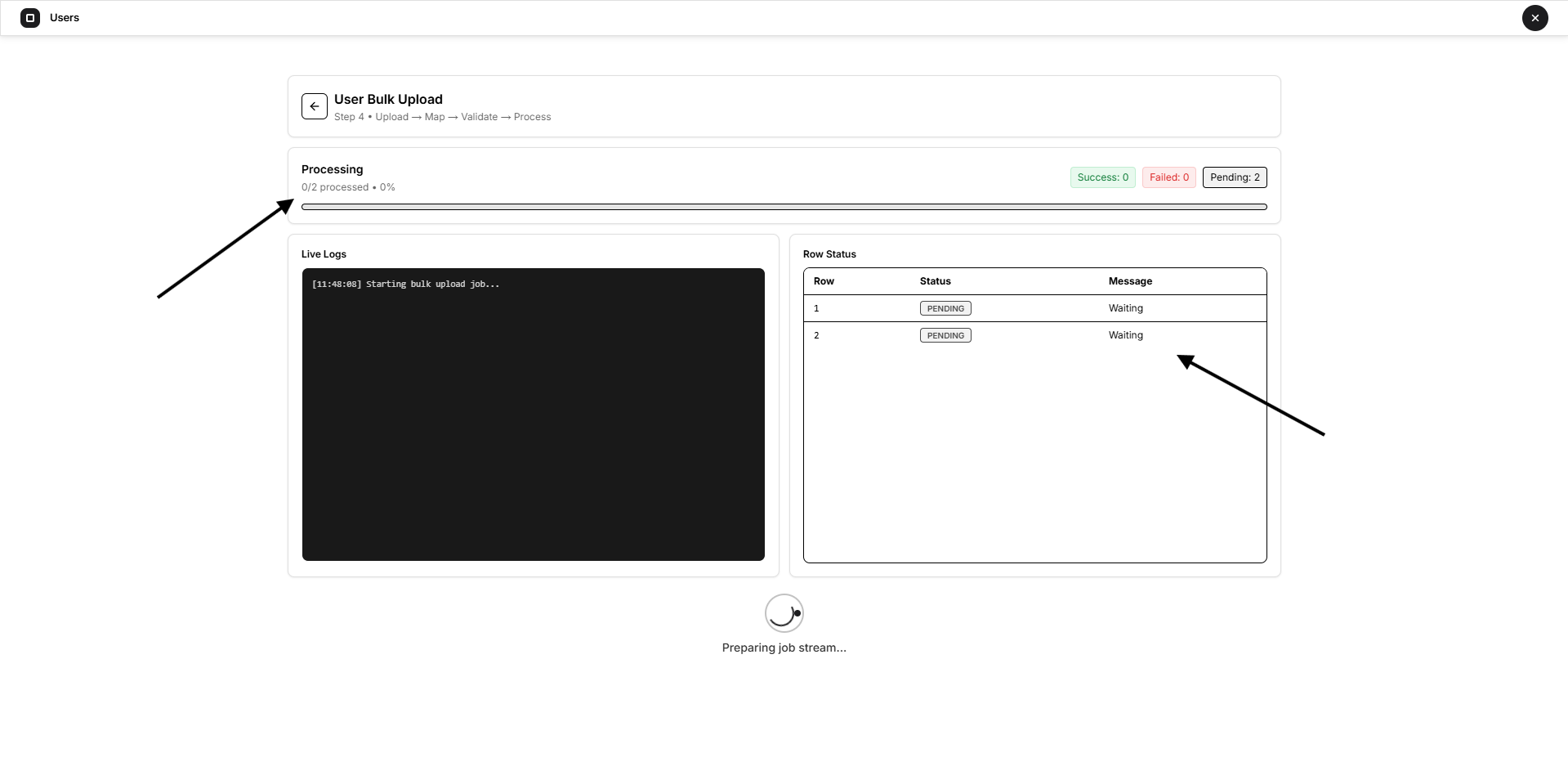
Task: Click the 'Preparing job stream...' text
Action: tap(784, 648)
